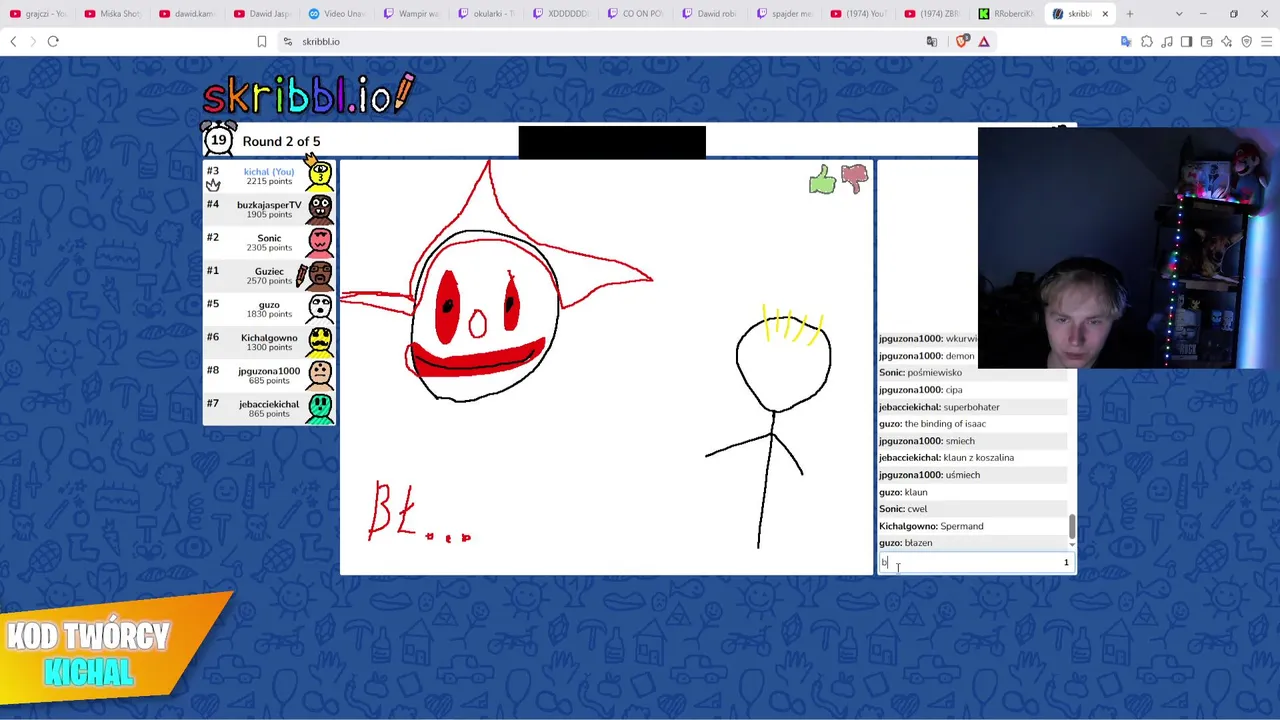Go forward in browser history
Screen dimensions: 1280x720
coord(33,41)
